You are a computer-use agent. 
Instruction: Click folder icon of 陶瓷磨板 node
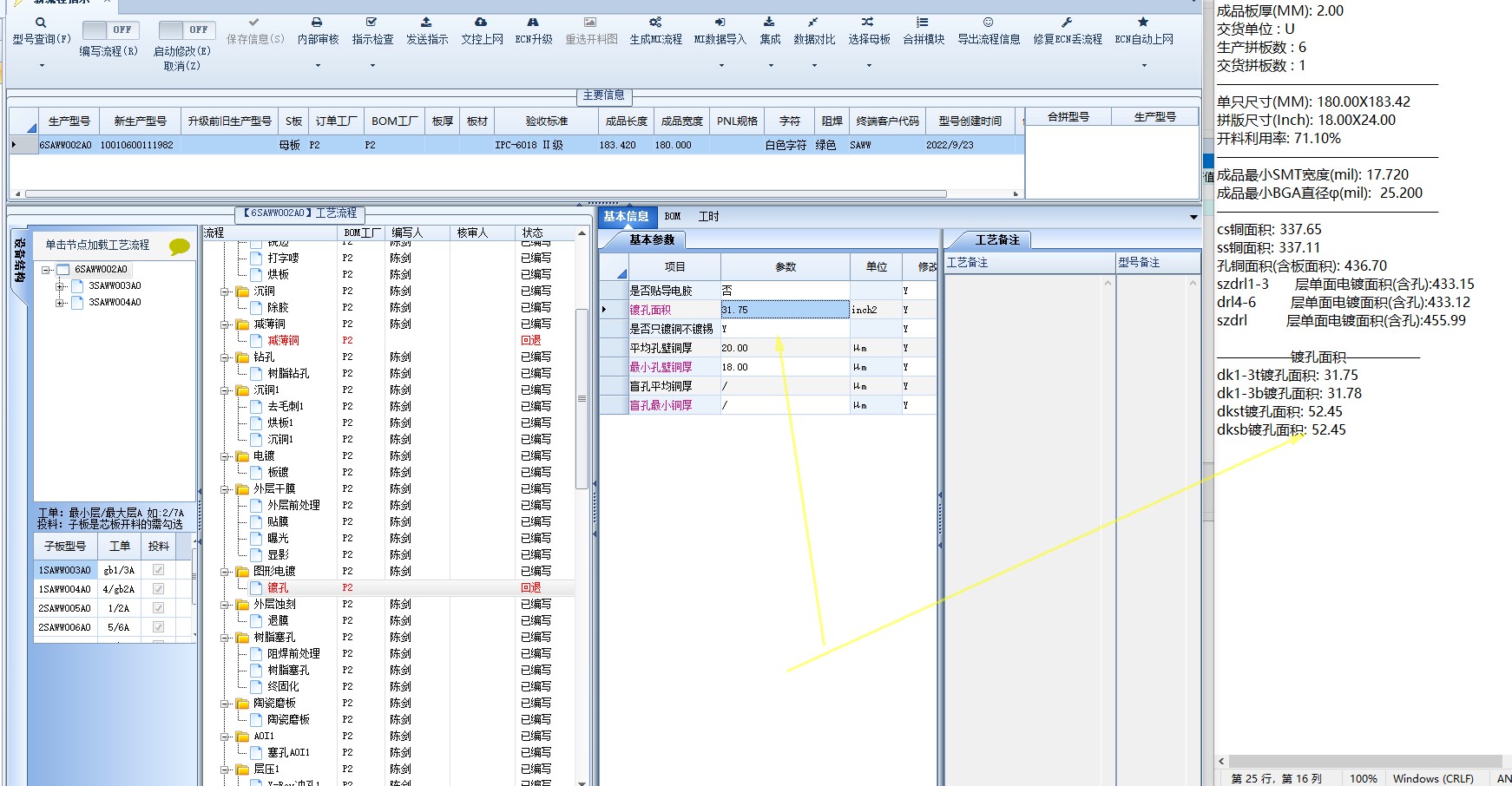(242, 704)
